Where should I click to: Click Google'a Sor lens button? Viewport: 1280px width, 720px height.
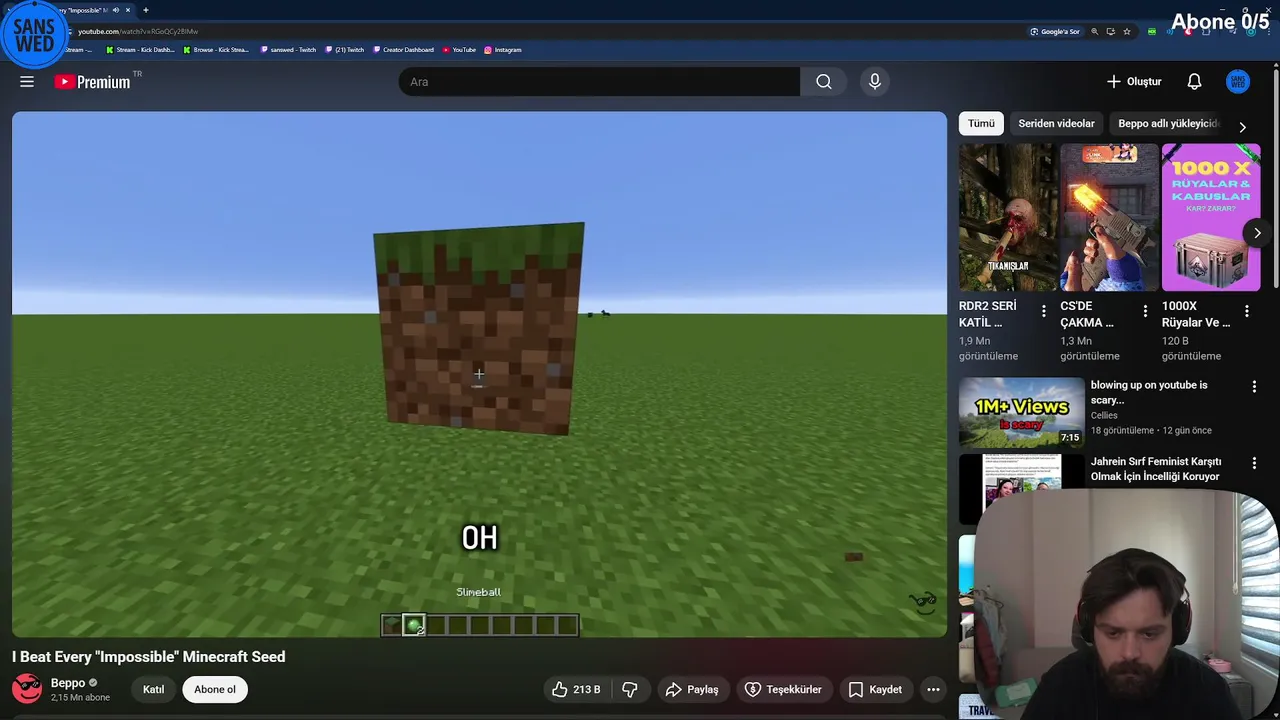point(1055,32)
